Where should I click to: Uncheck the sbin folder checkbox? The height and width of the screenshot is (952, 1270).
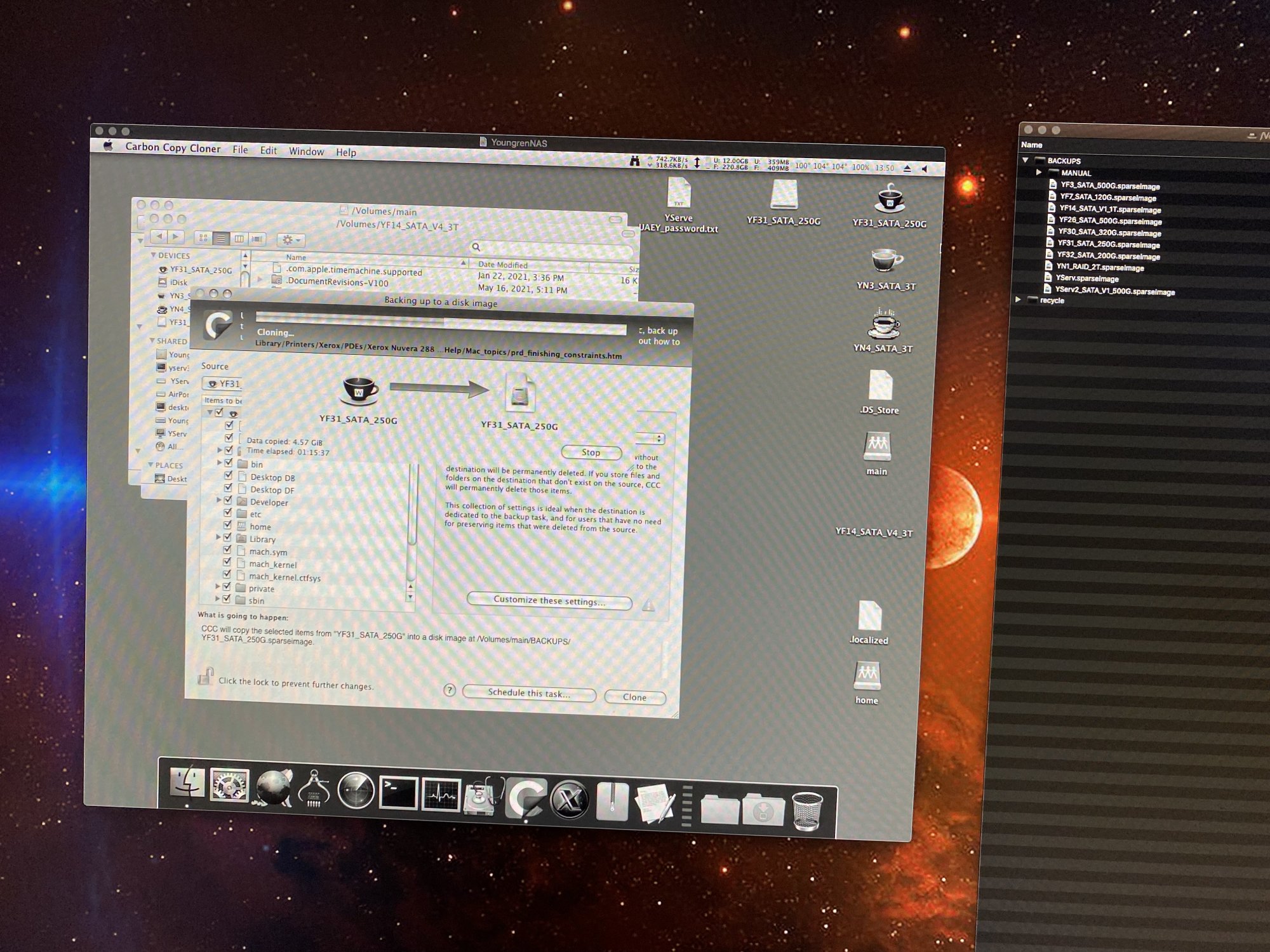[226, 598]
